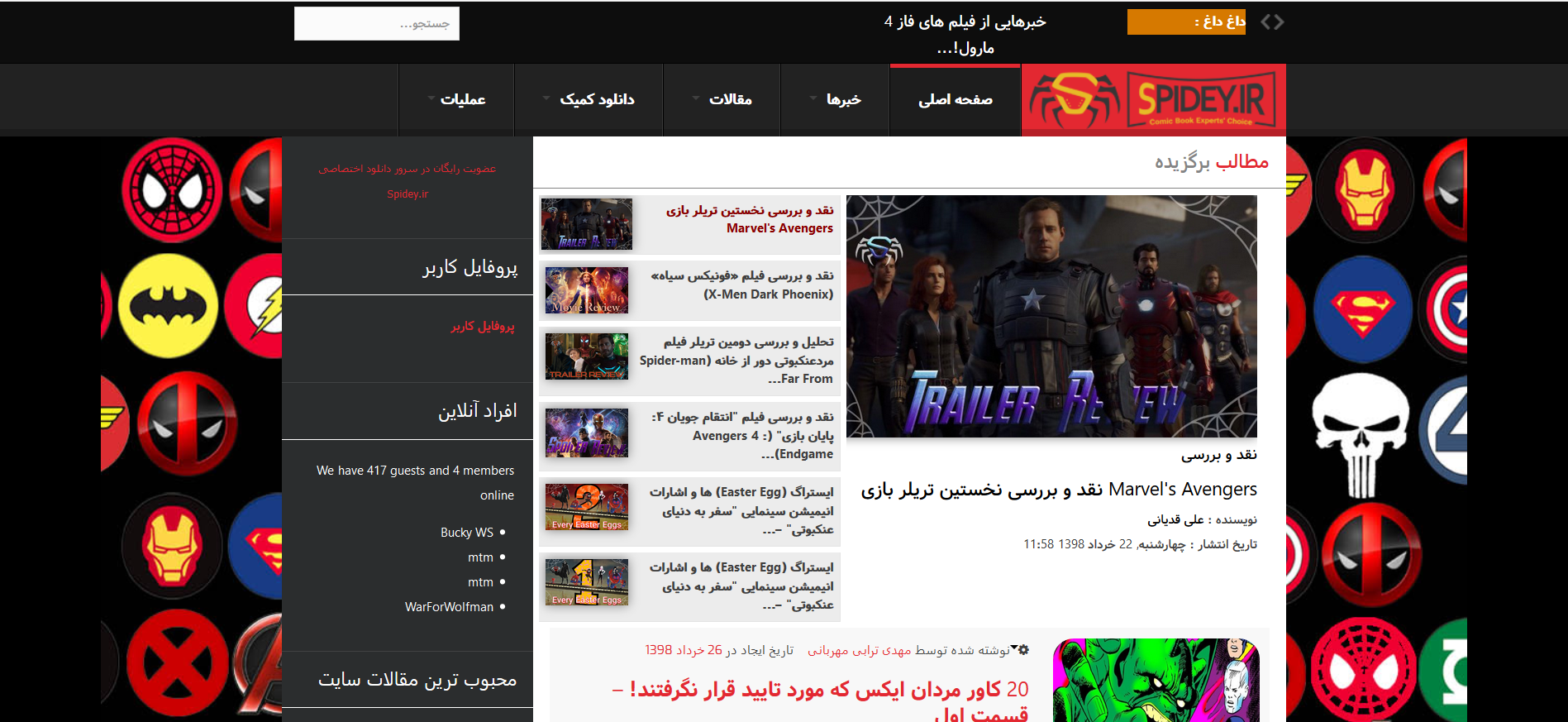
Task: Open the red پروفایل کاربر link
Action: [483, 326]
